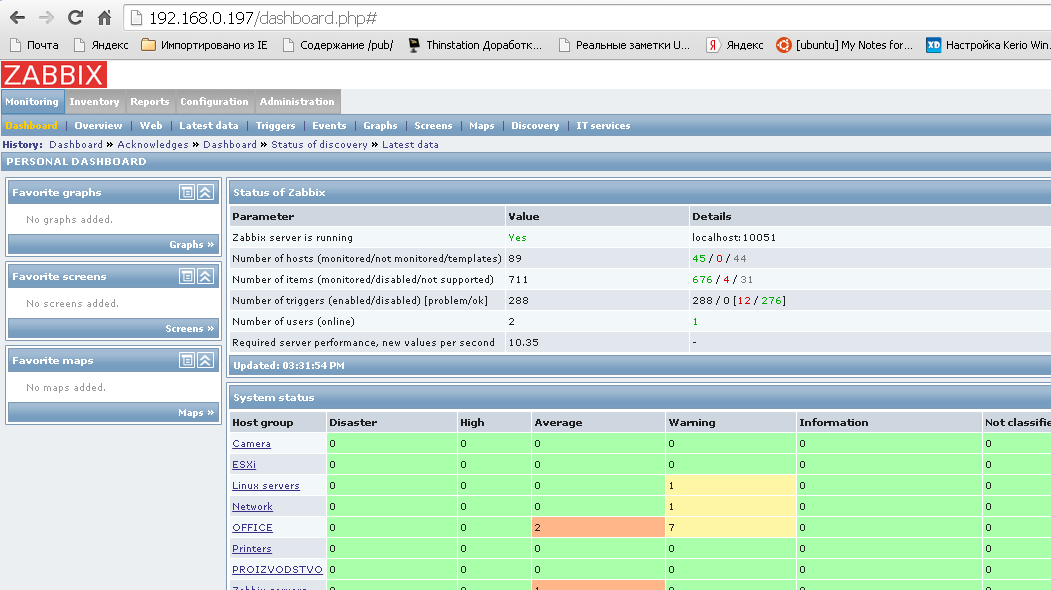Open Graphs in the submenu
Viewport: 1051px width, 590px height.
tap(380, 125)
